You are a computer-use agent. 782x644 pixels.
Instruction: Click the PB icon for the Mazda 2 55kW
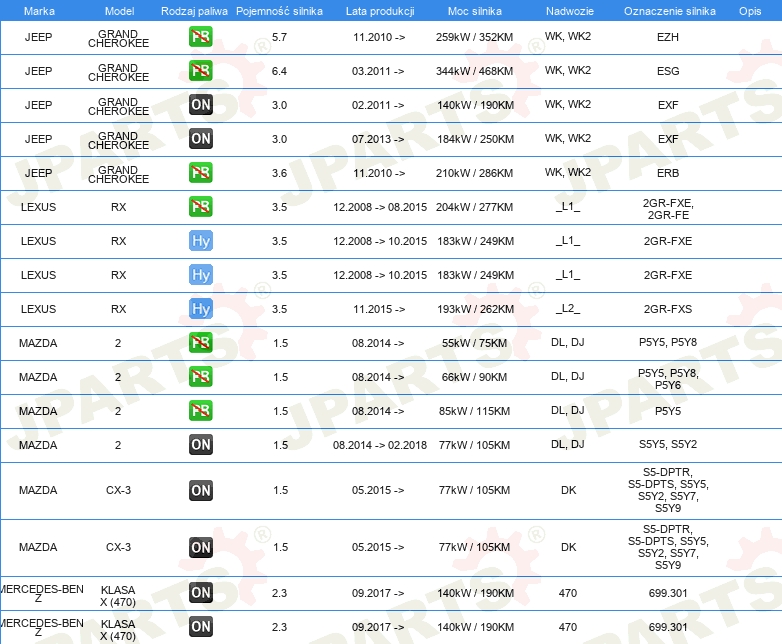click(x=201, y=343)
